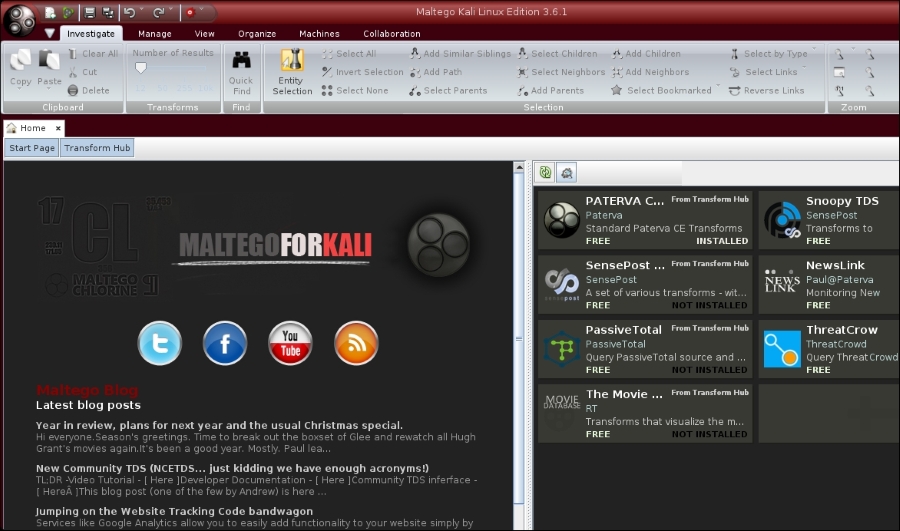Click the Entity Selection chess piece icon
900x531 pixels.
click(292, 60)
